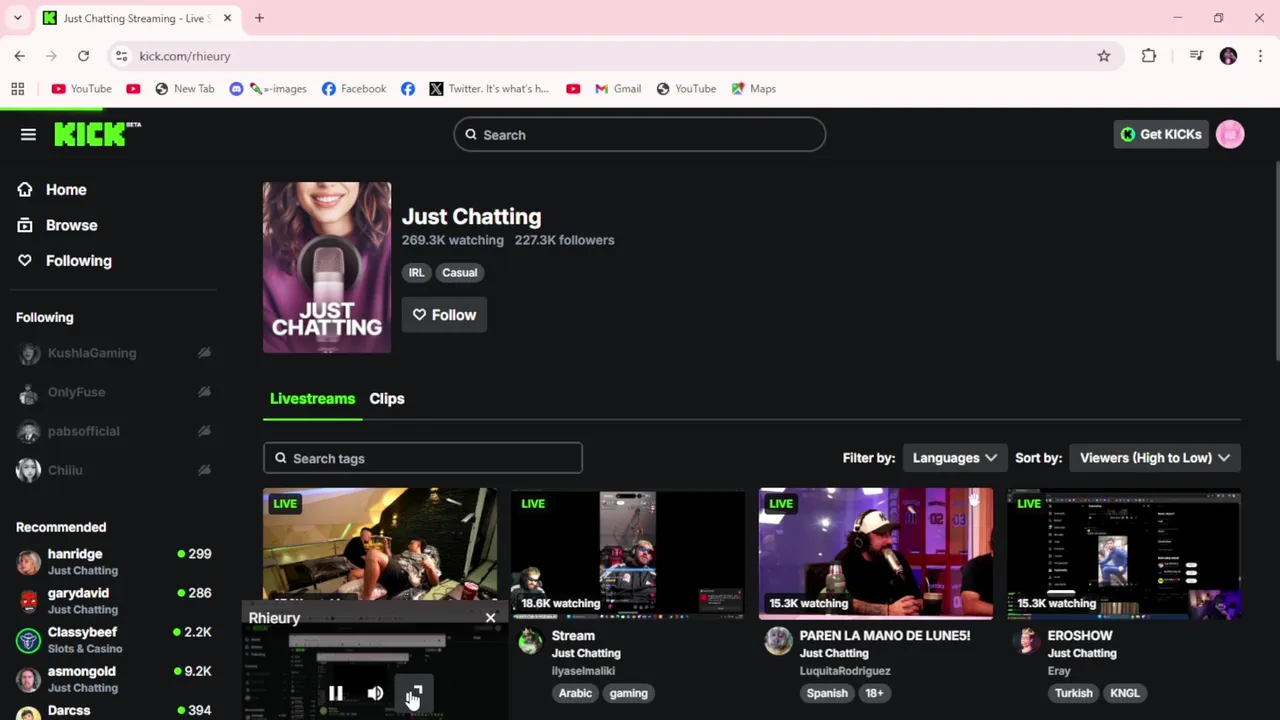Select the Casual tag
Screen dimensions: 1280x720
click(460, 272)
